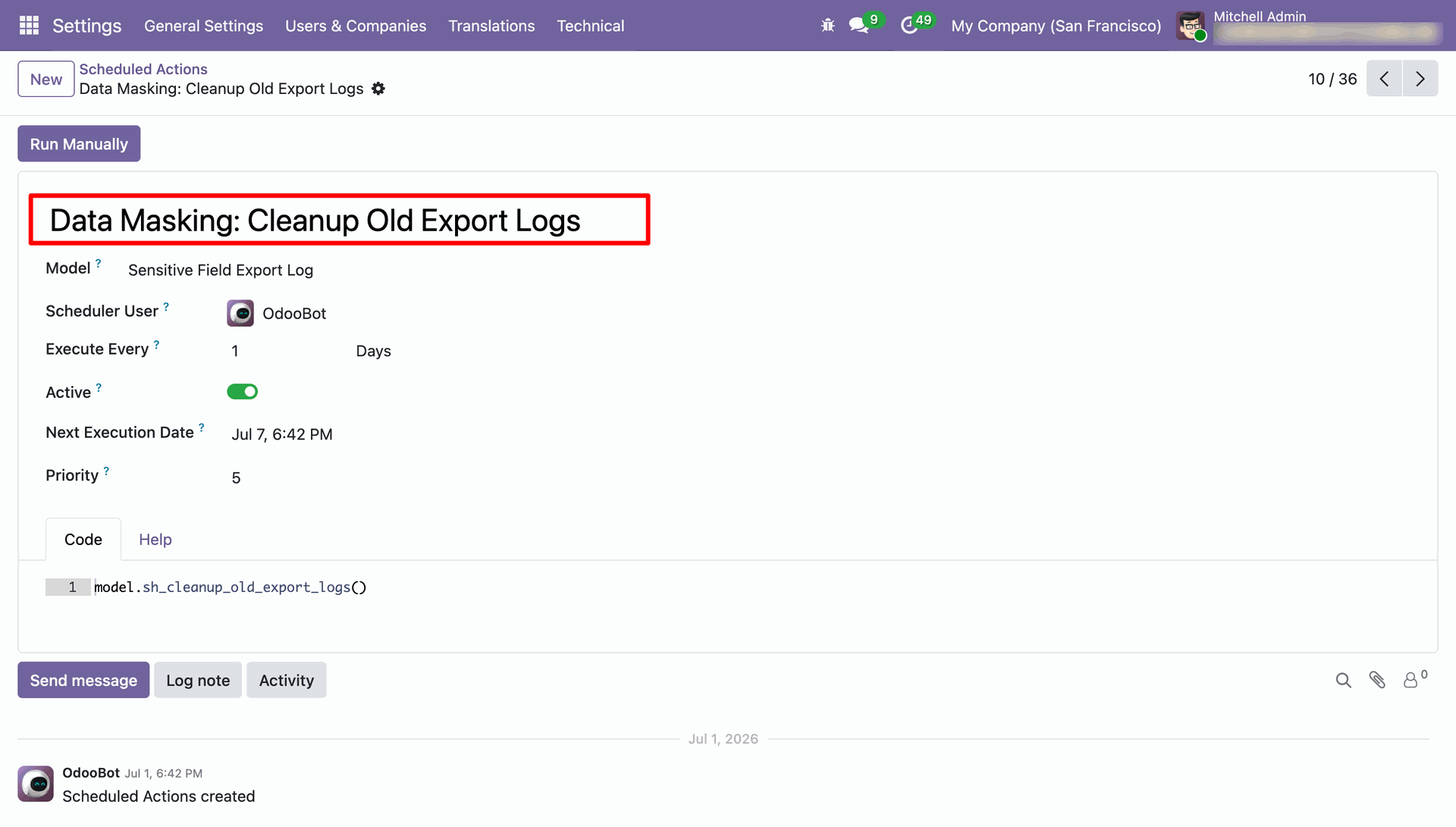The width and height of the screenshot is (1456, 827).
Task: Open the Translations menu
Action: pos(491,26)
